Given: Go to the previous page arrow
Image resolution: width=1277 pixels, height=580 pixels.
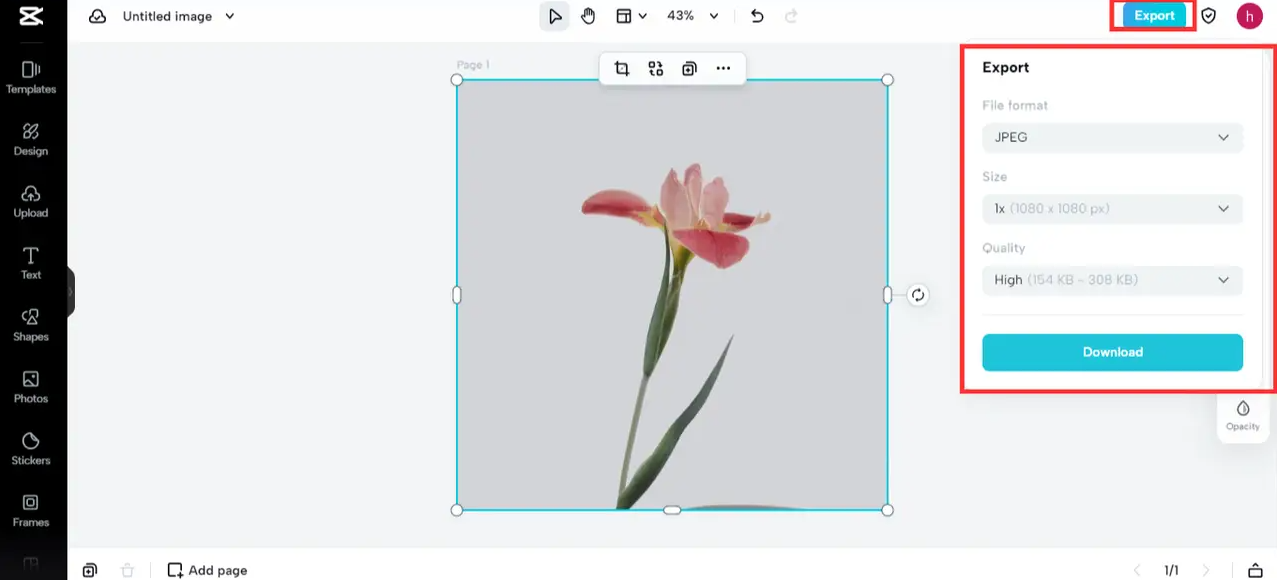Looking at the screenshot, I should tap(1137, 570).
